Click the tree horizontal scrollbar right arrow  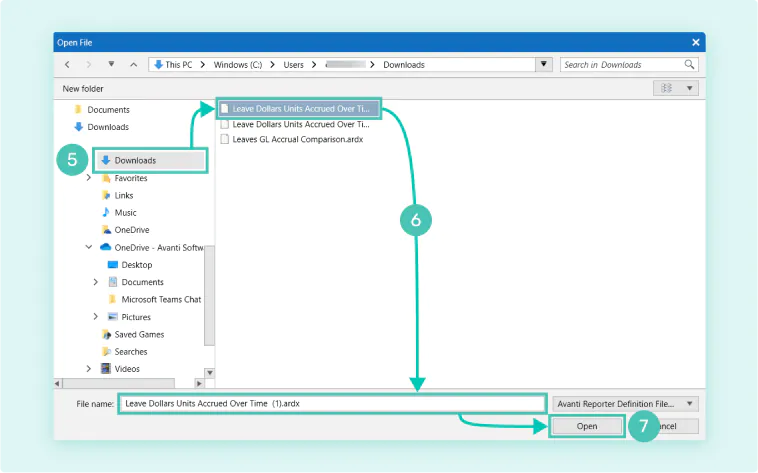(x=199, y=384)
